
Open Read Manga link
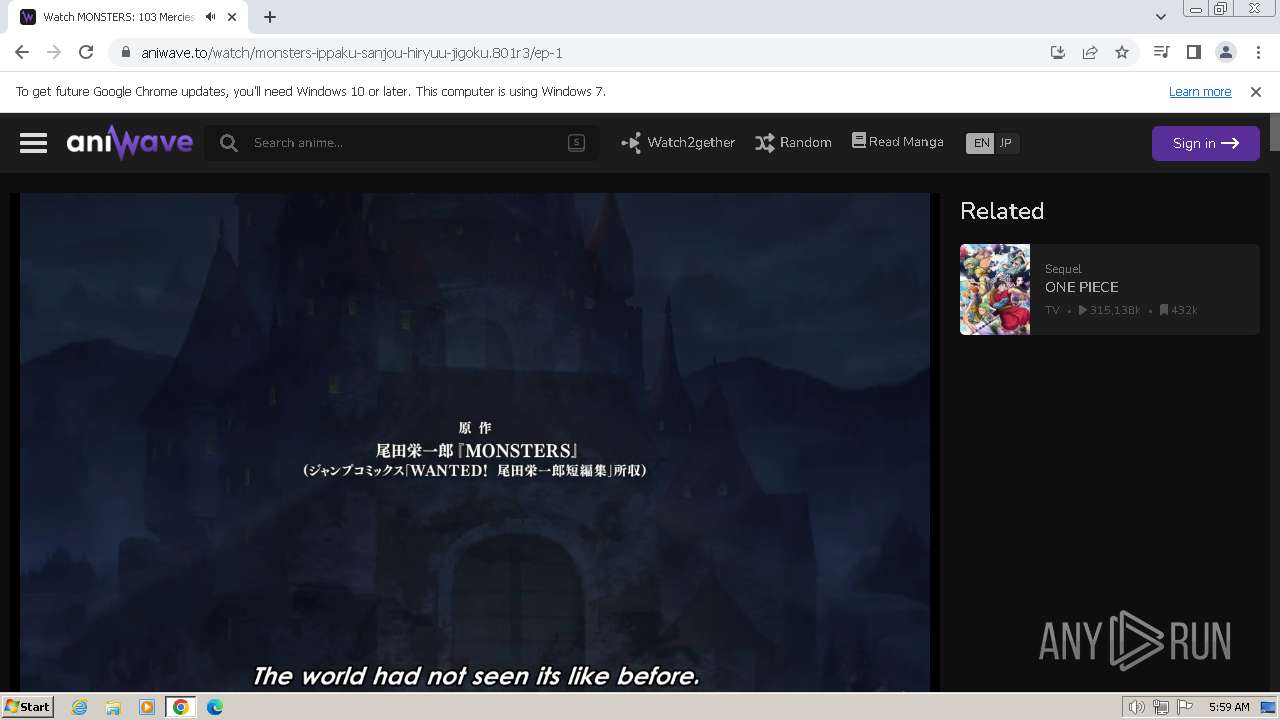[x=897, y=142]
